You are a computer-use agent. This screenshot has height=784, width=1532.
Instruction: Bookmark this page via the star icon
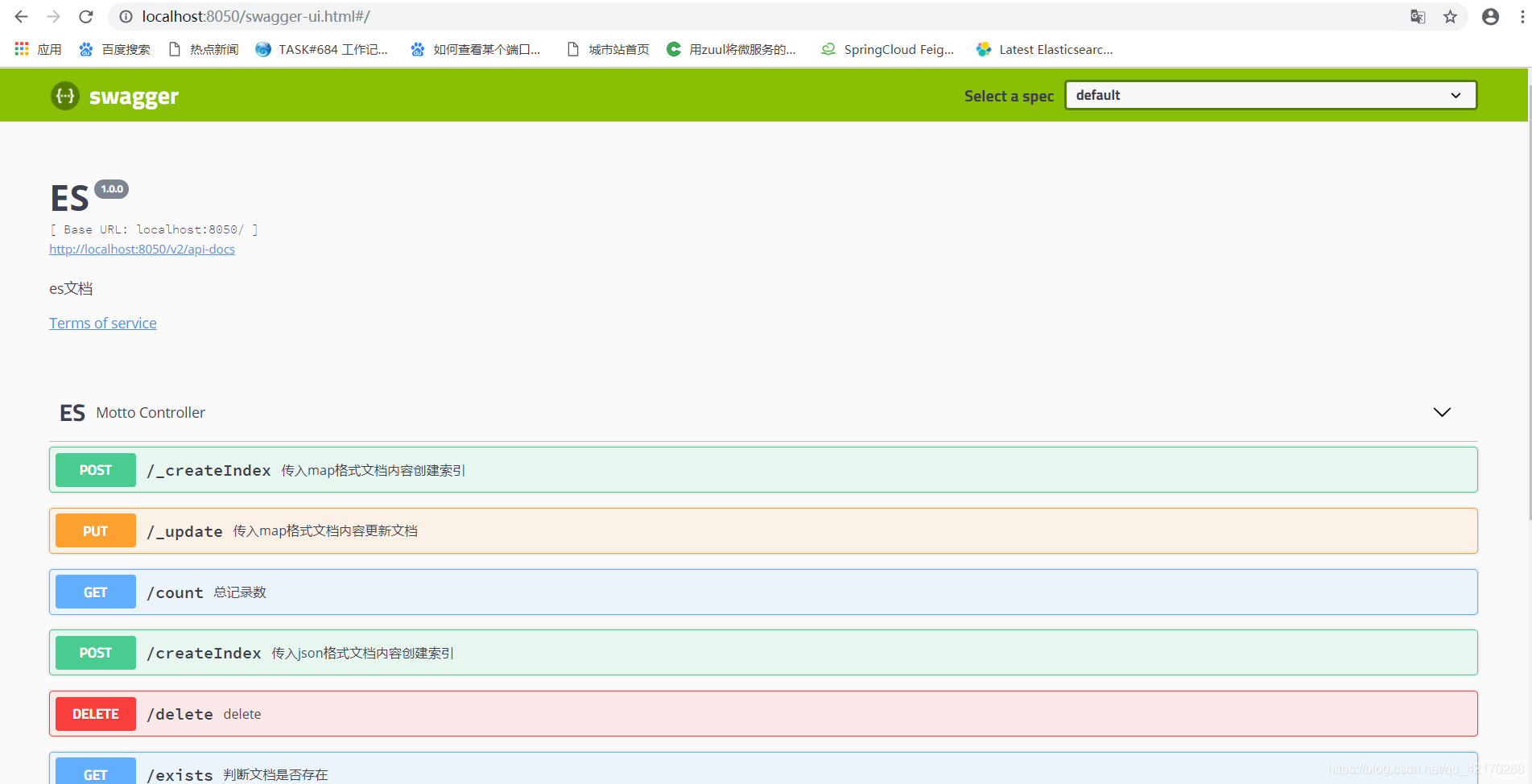coord(1449,16)
